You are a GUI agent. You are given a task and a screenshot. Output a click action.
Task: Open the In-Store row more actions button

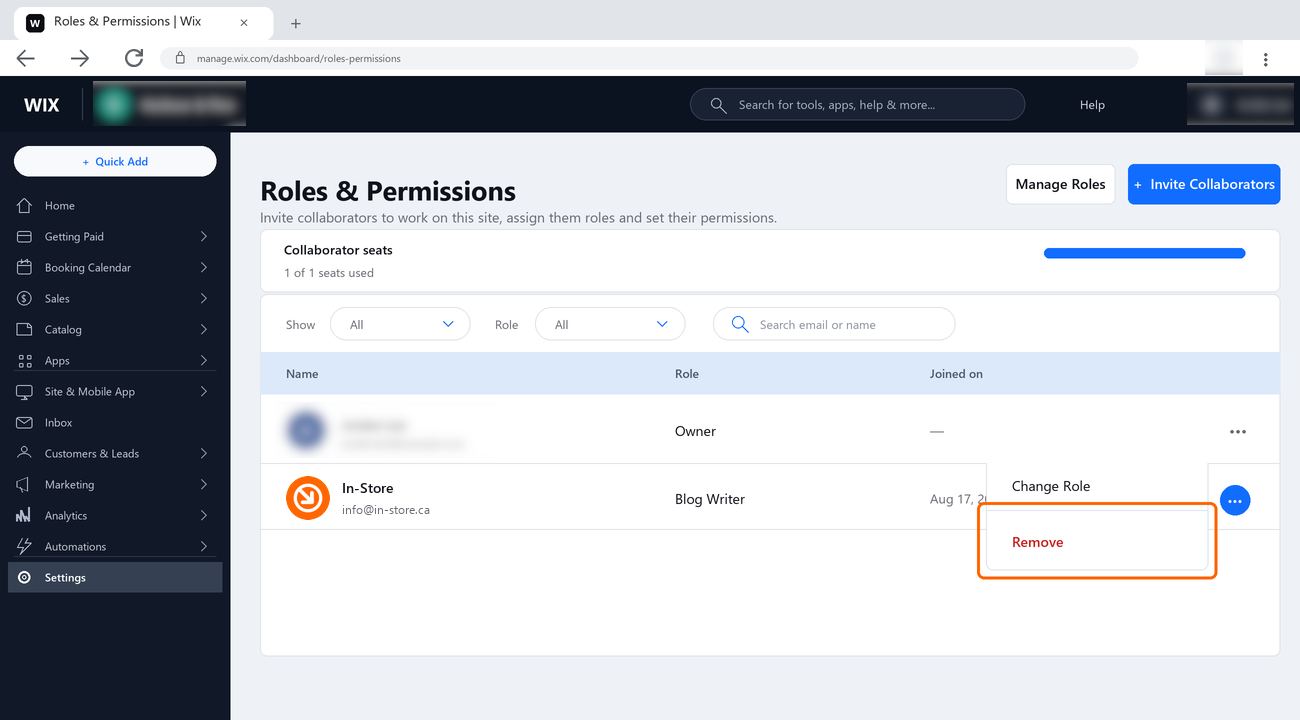pyautogui.click(x=1235, y=500)
